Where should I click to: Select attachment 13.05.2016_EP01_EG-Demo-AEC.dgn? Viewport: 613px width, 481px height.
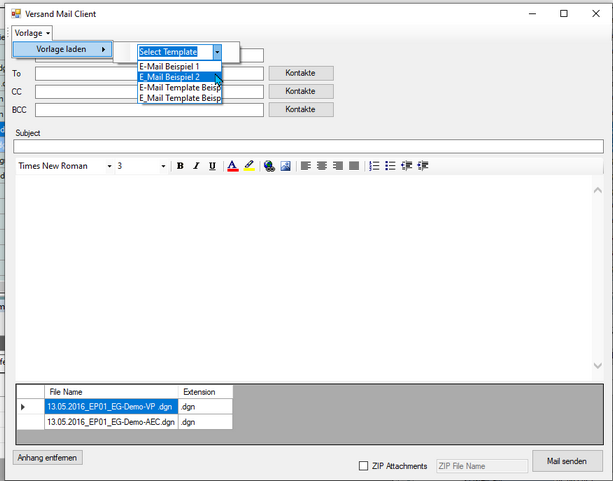click(111, 422)
